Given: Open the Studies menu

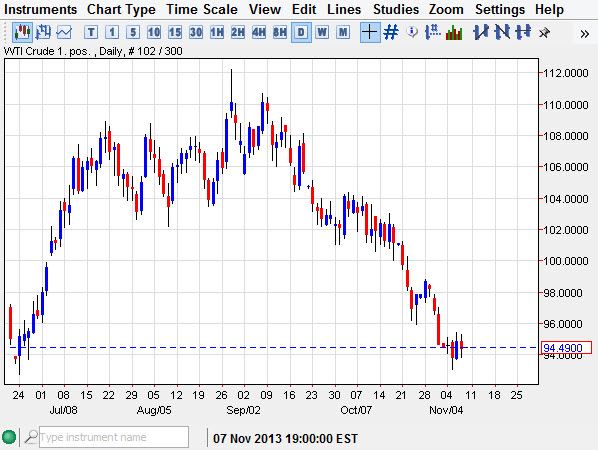Looking at the screenshot, I should 396,9.
